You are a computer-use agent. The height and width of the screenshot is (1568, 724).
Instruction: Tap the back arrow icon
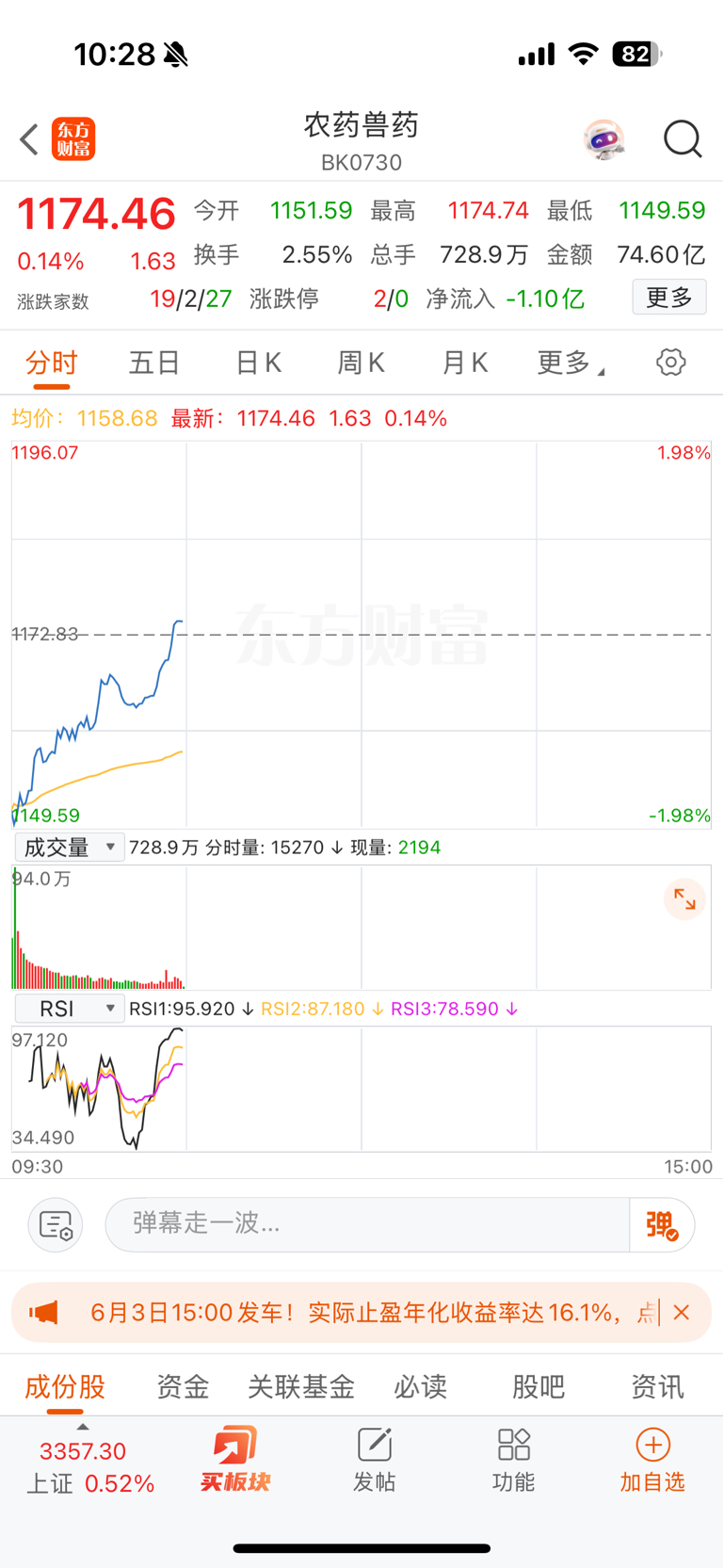coord(29,139)
